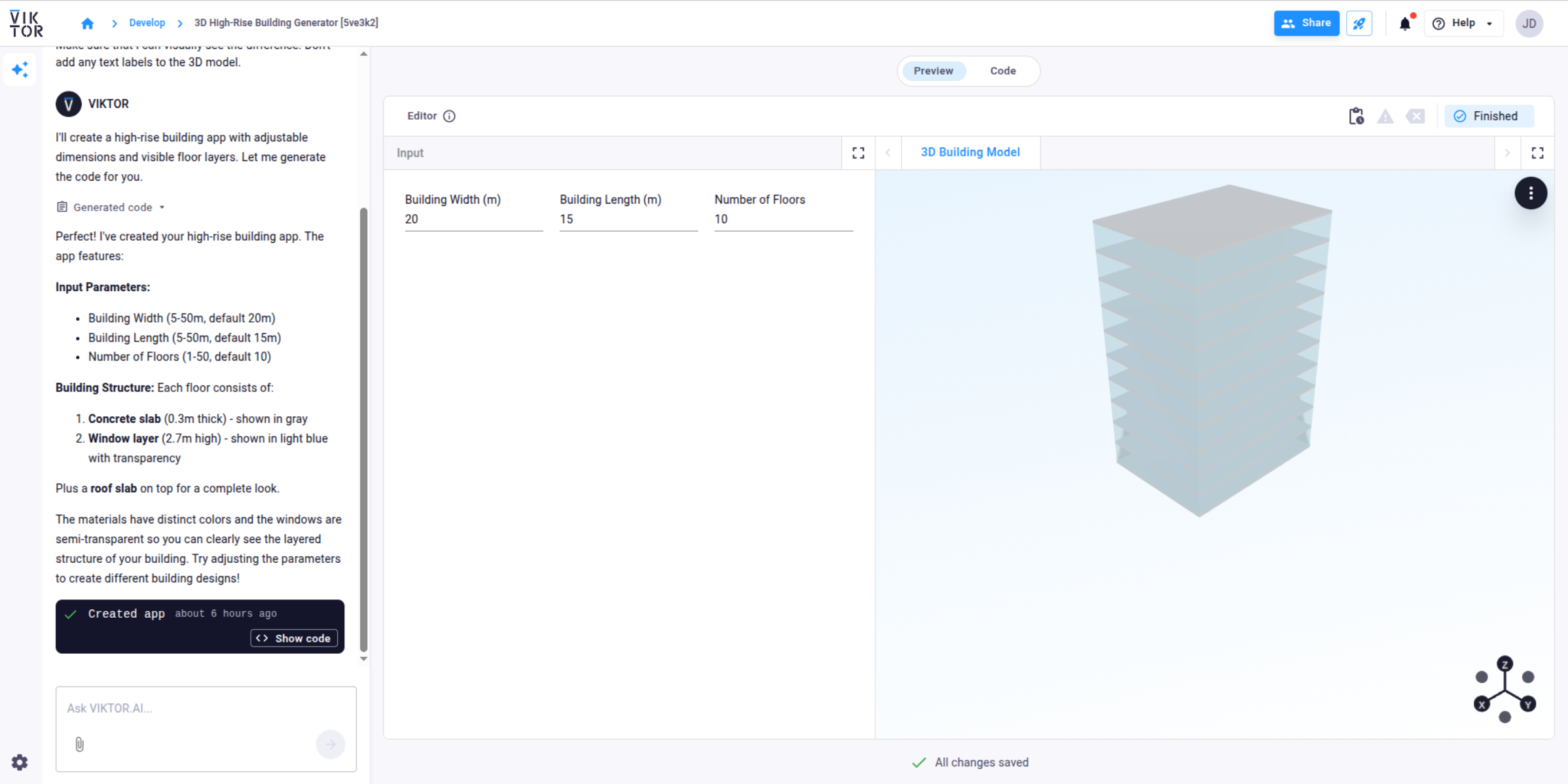Click the Number of Floors input field

783,219
